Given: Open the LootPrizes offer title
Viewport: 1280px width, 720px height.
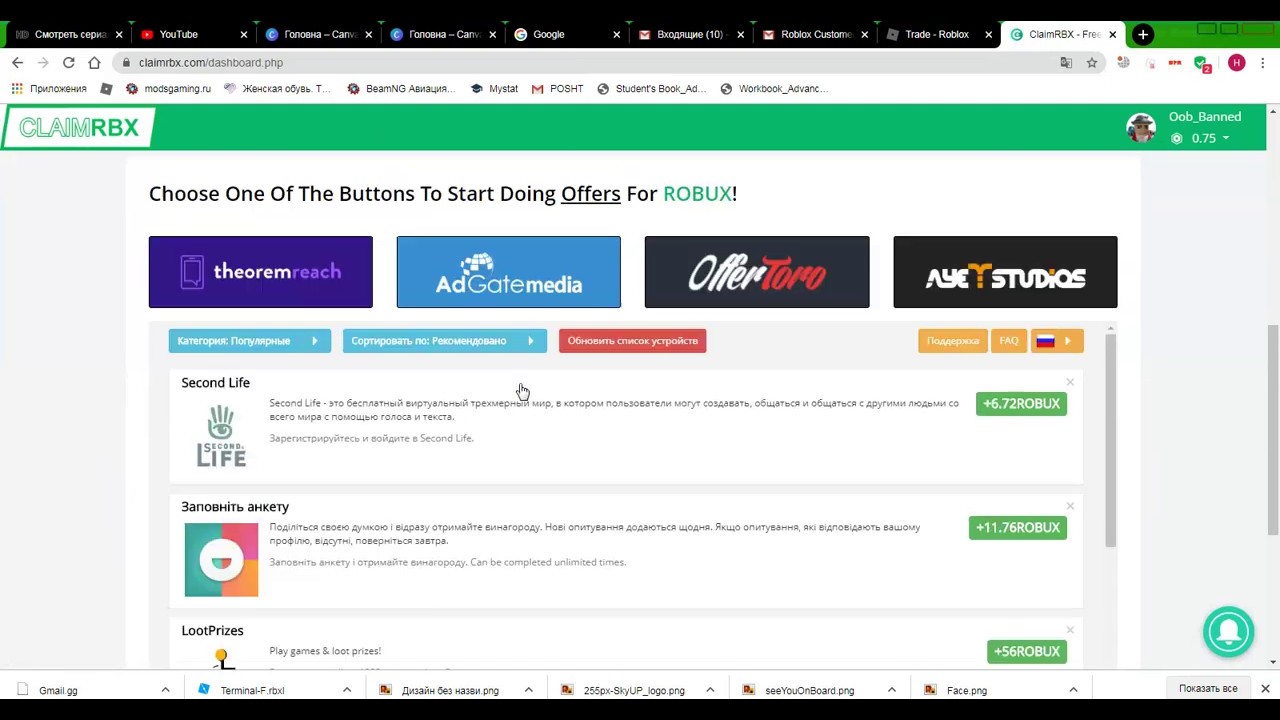Looking at the screenshot, I should click(212, 630).
